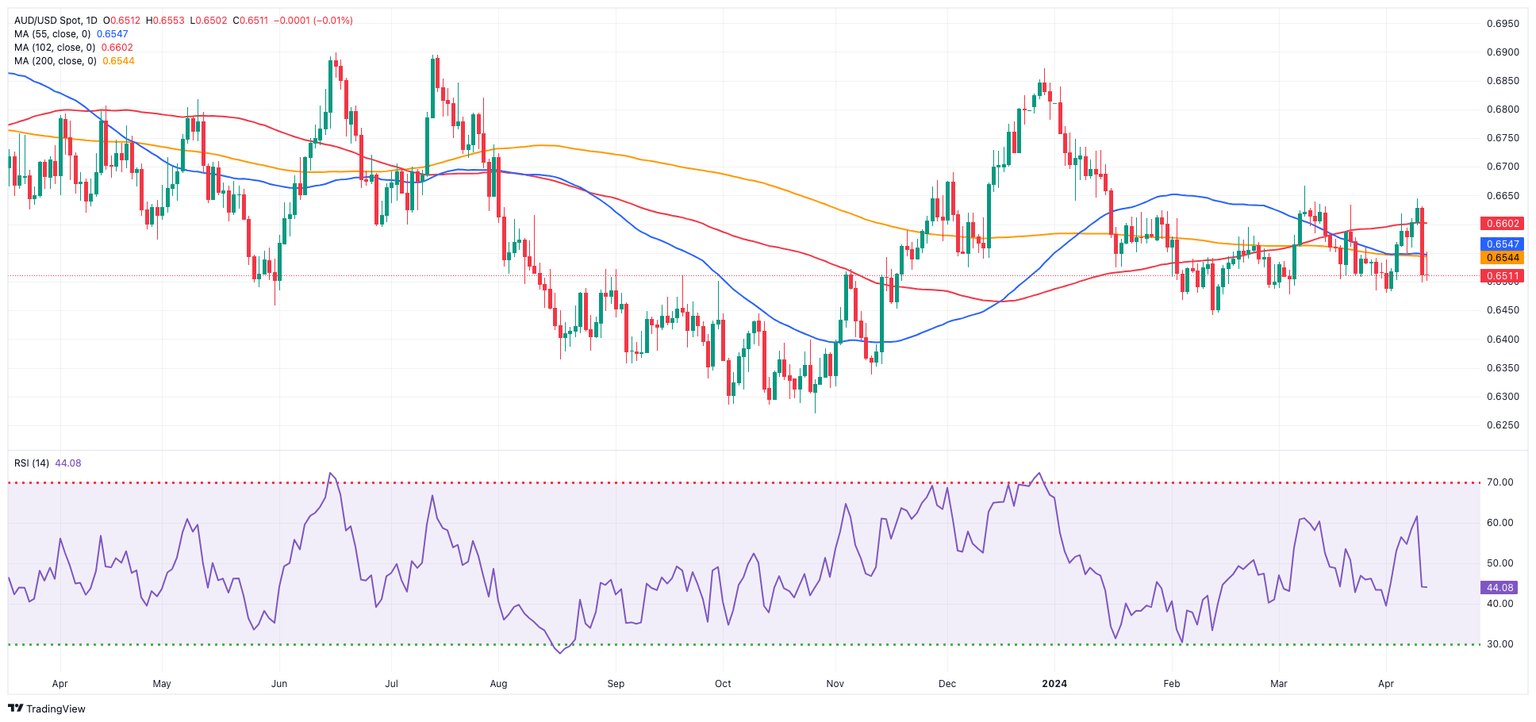Click the 0.6400 price axis label
Screen dimensions: 1536x722
[x=1503, y=340]
